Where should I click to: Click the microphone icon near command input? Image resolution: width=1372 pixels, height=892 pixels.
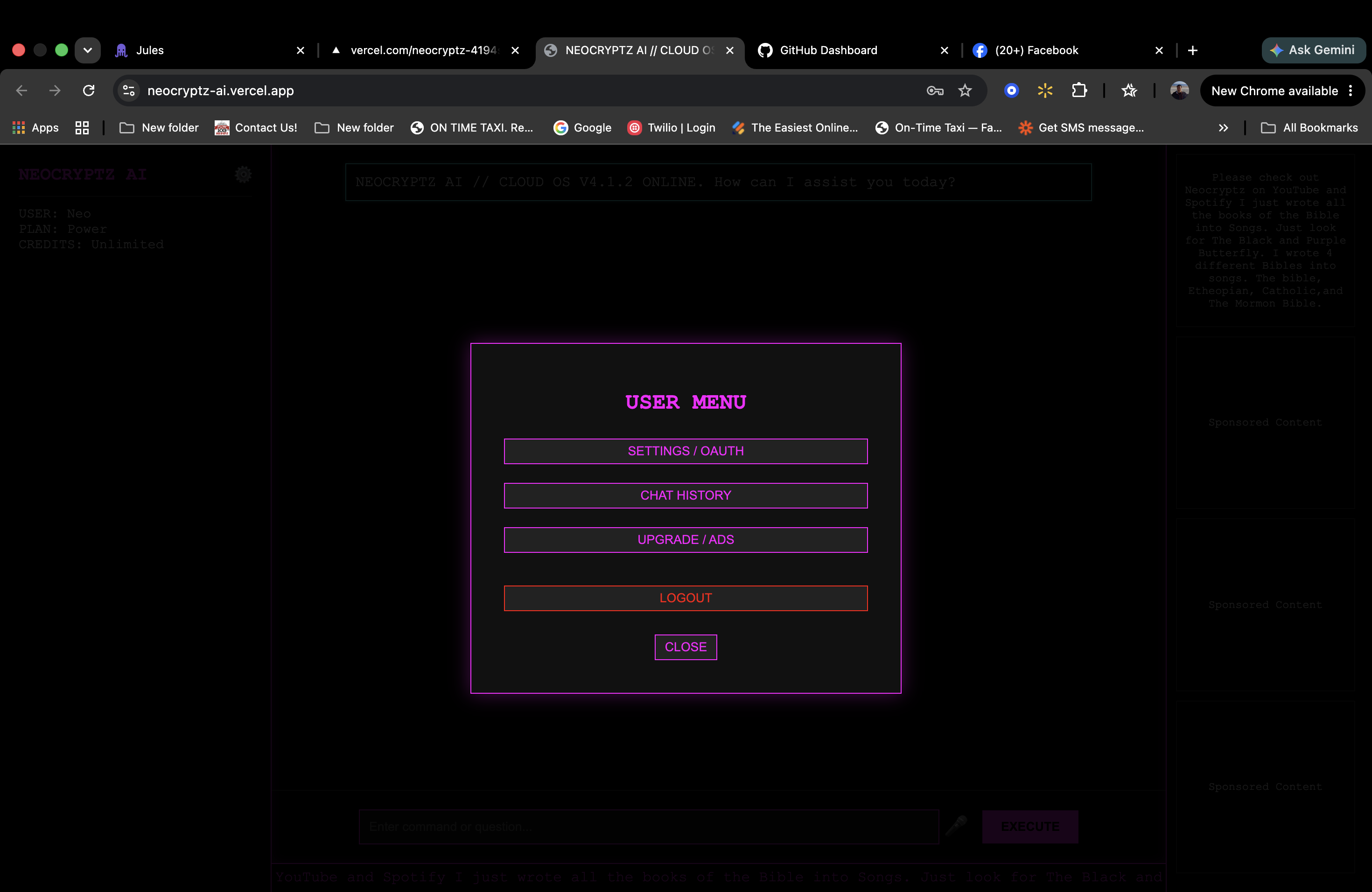[956, 826]
